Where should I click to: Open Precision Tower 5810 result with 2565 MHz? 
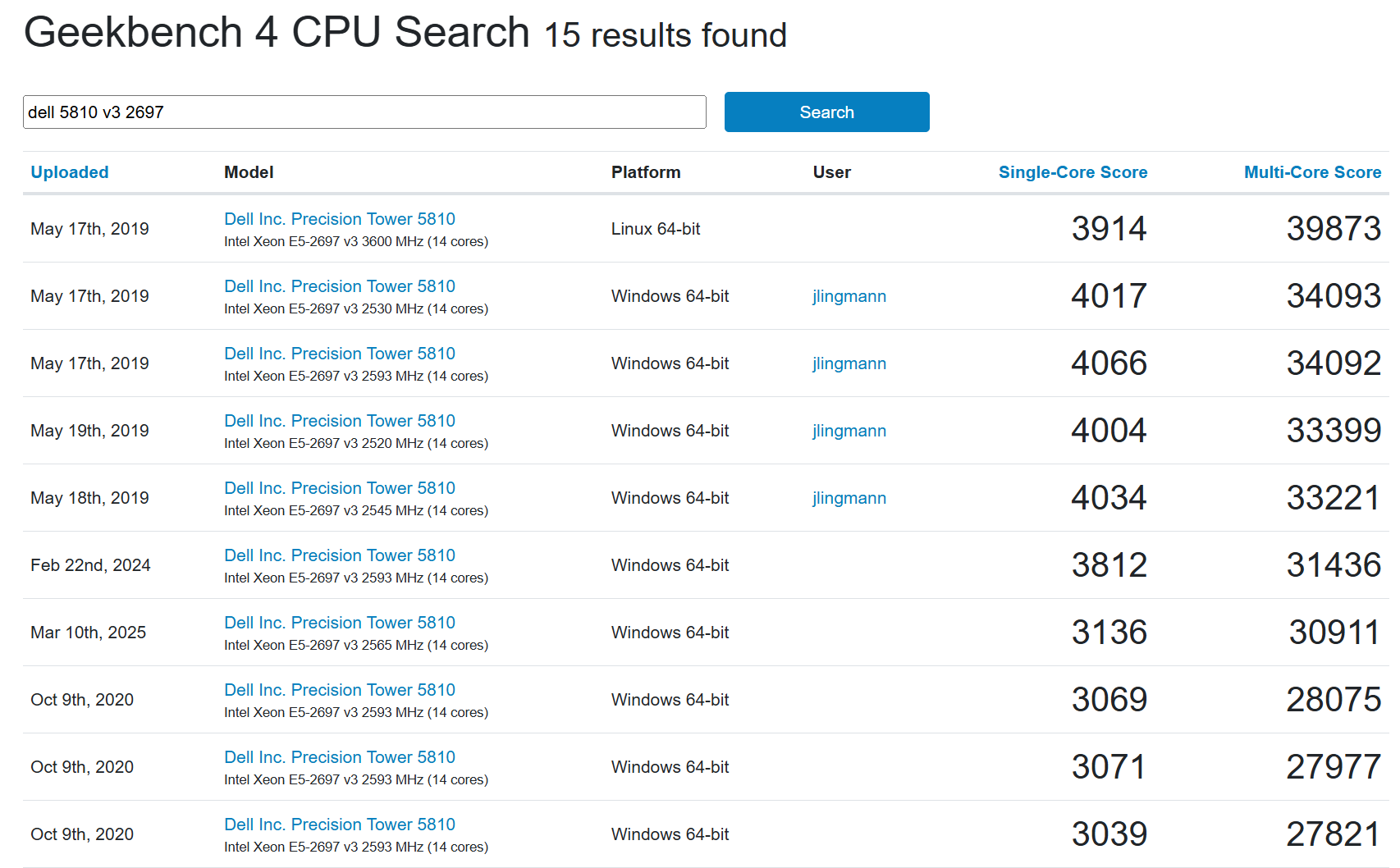[340, 623]
